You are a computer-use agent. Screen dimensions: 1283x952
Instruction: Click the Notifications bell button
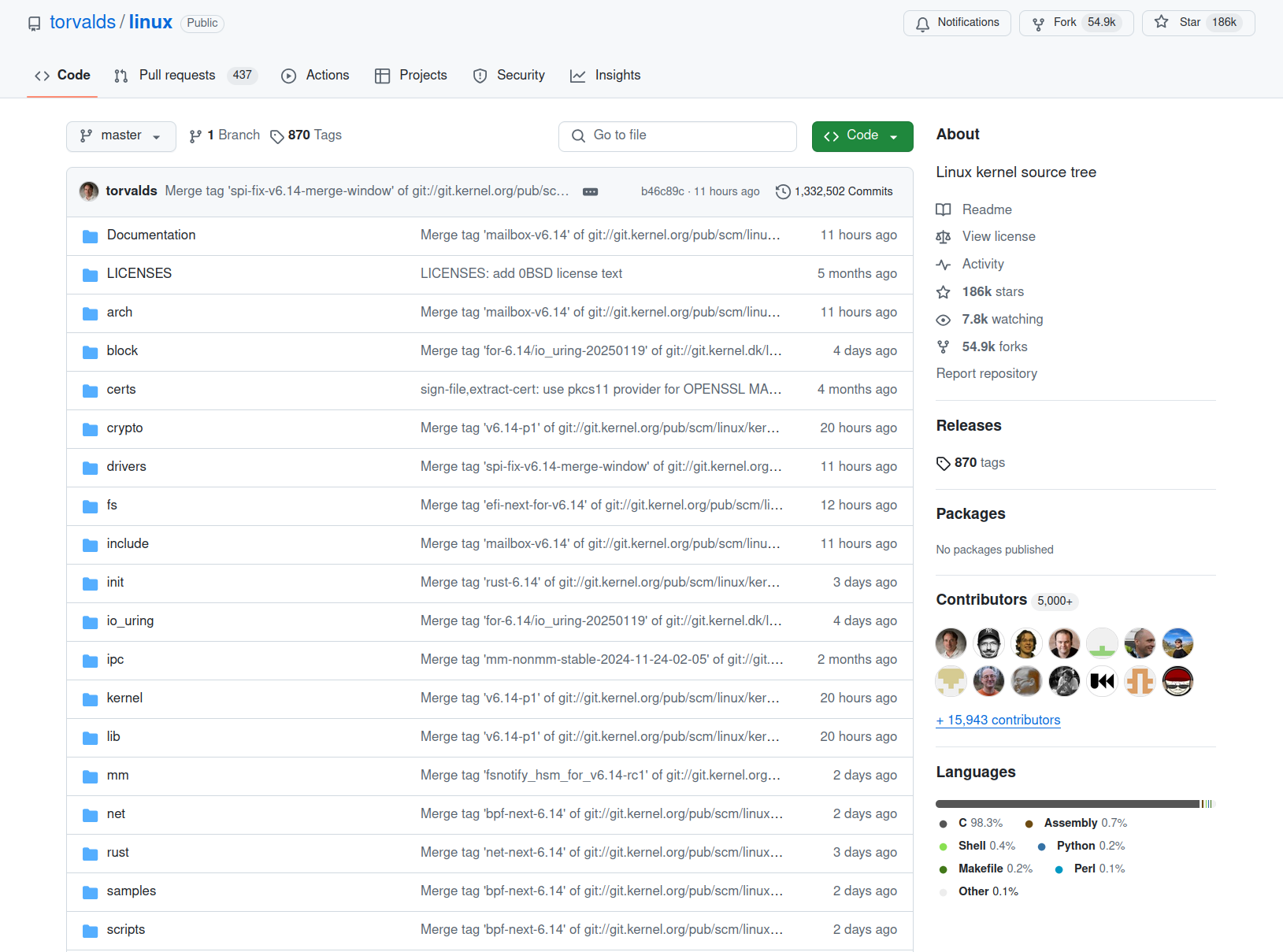pos(956,23)
